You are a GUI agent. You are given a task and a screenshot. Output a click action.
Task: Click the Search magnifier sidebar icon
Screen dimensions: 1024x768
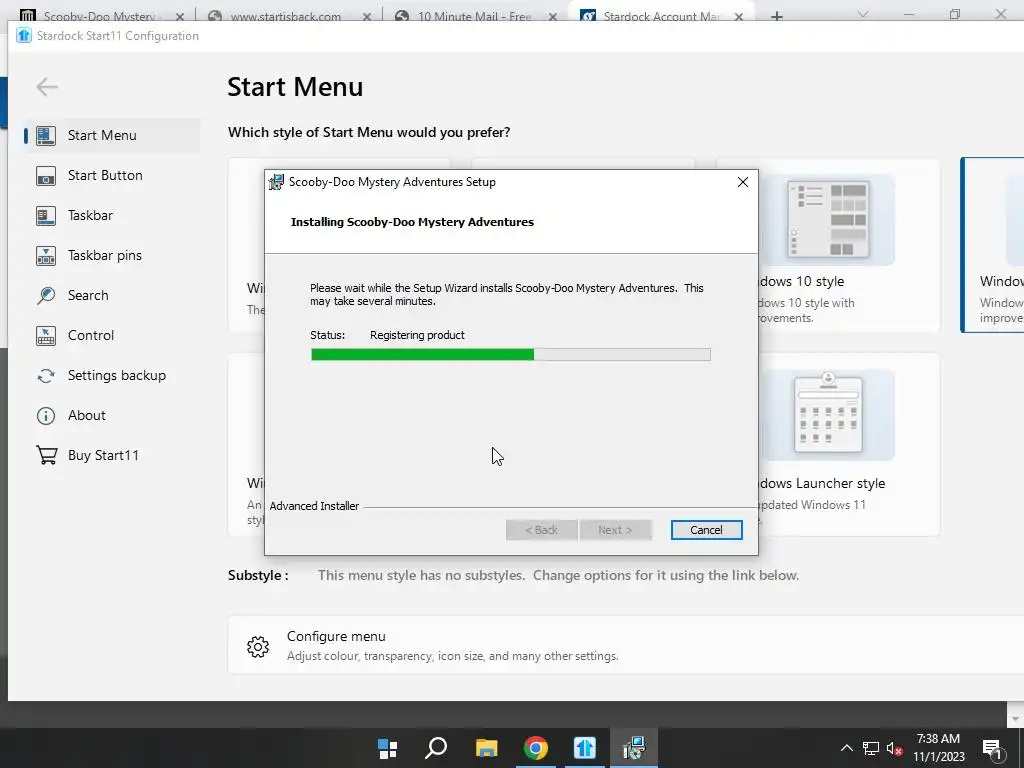coord(46,295)
